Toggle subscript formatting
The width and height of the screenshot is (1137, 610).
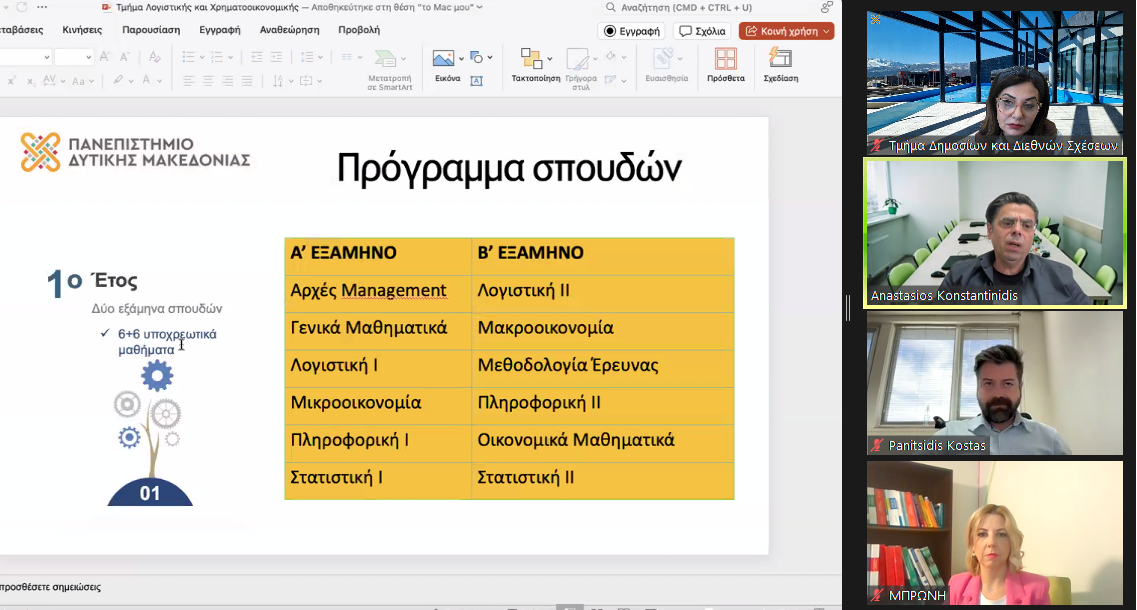[30, 81]
